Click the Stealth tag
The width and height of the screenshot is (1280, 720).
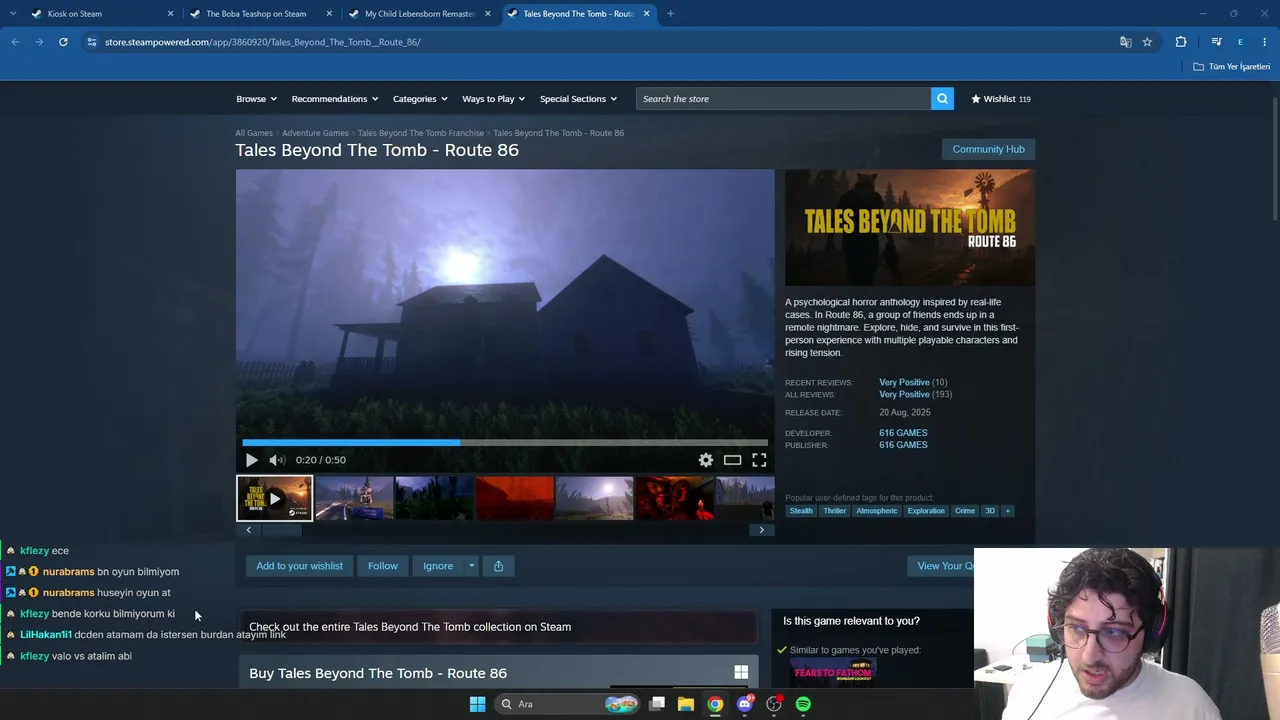coord(801,511)
